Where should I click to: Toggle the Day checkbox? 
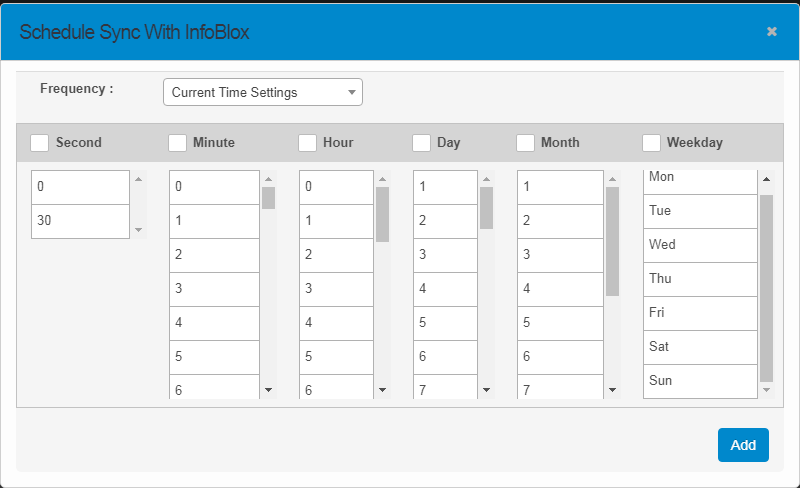click(x=421, y=143)
